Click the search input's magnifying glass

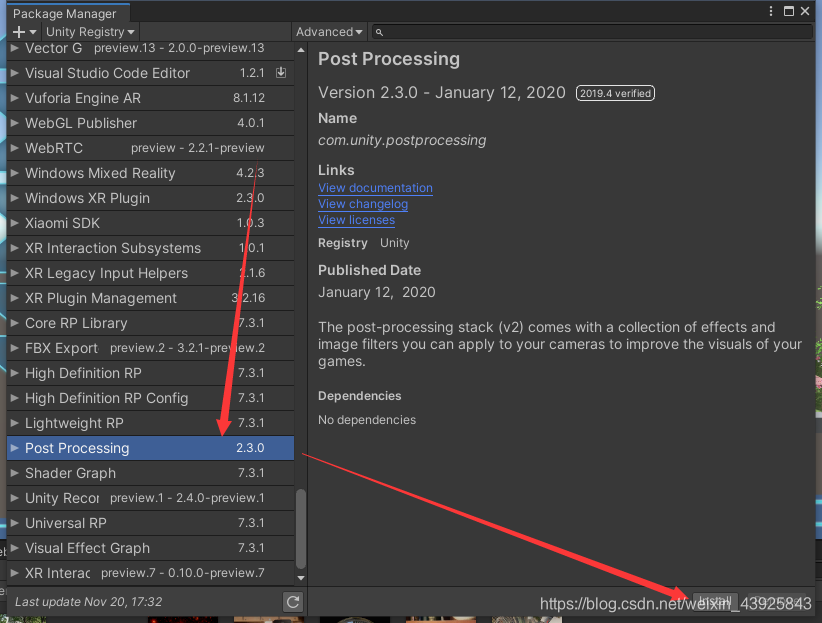pos(379,32)
